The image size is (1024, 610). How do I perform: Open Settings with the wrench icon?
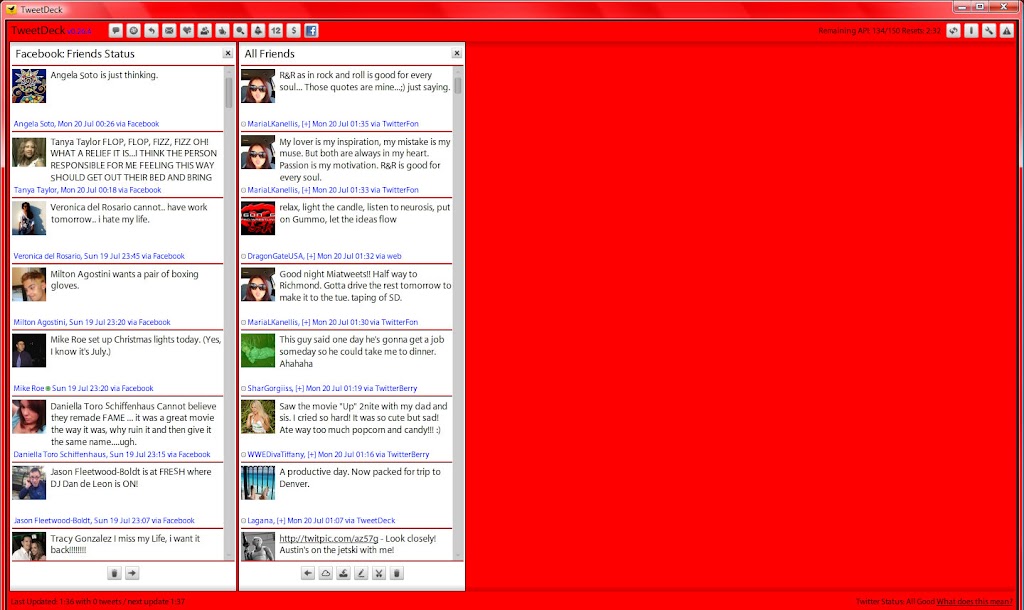[x=989, y=31]
